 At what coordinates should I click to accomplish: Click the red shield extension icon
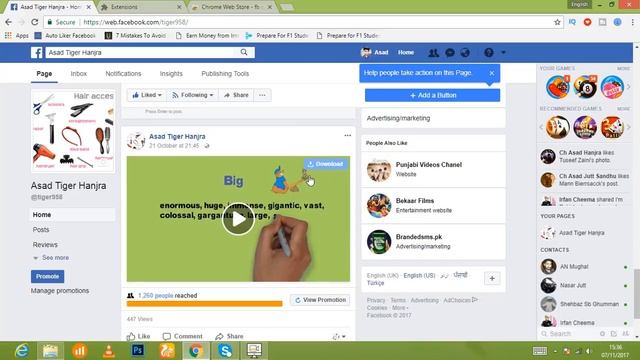[587, 22]
